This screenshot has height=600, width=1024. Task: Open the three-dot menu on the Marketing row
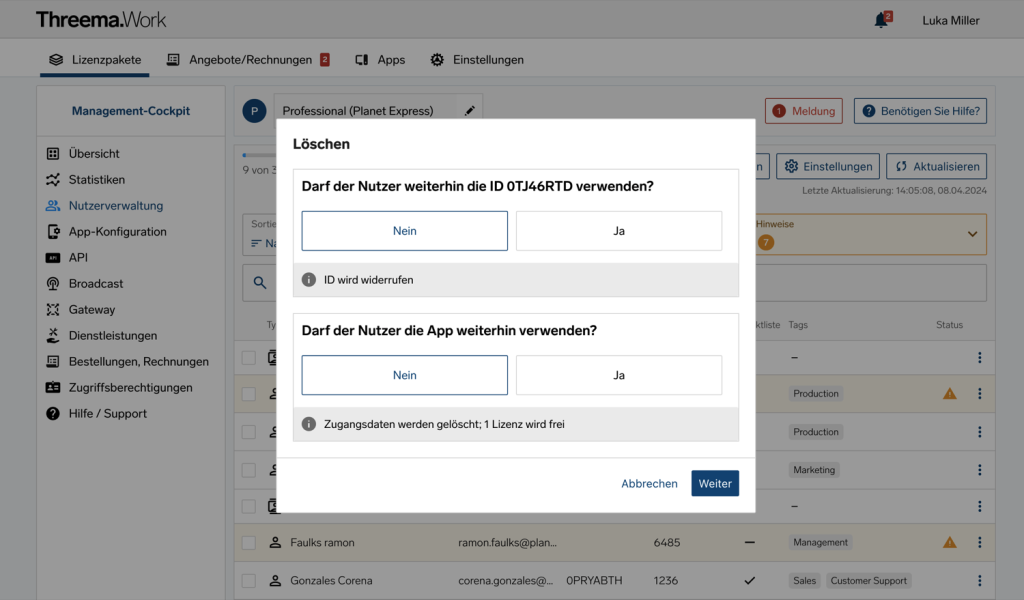(980, 469)
